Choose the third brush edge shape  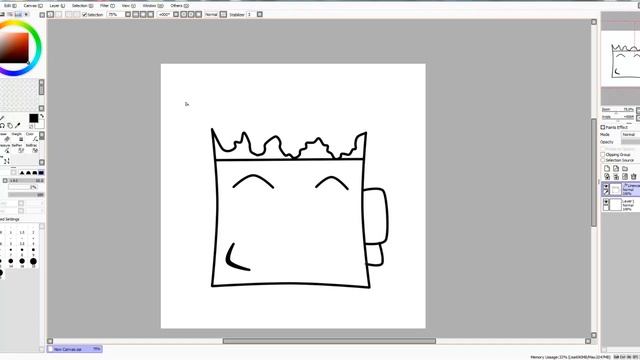35,173
